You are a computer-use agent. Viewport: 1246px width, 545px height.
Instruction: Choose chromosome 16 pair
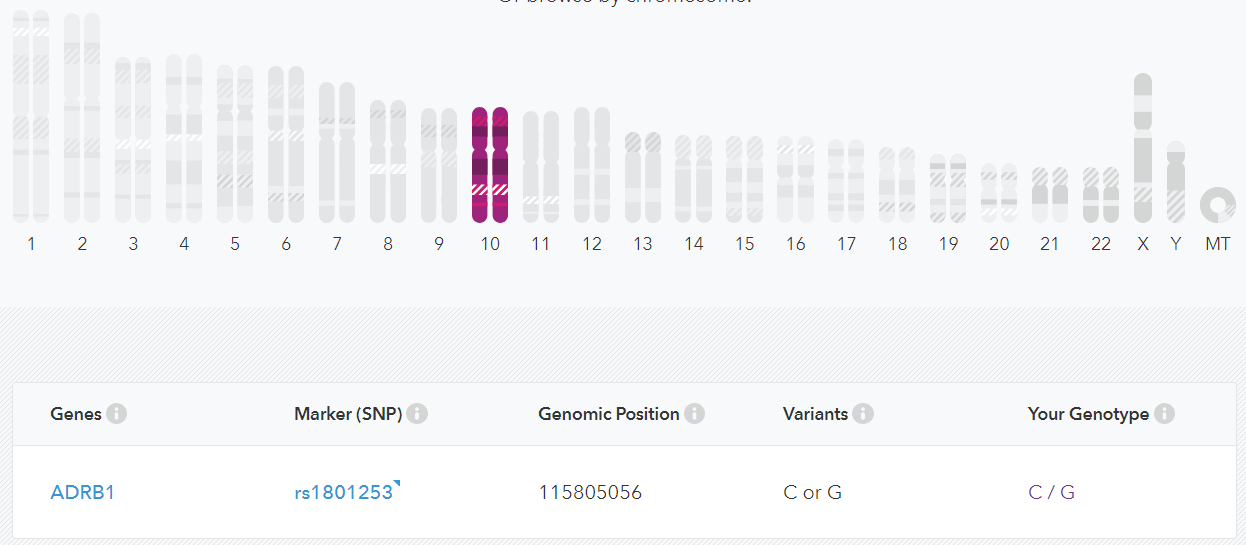pyautogui.click(x=796, y=179)
